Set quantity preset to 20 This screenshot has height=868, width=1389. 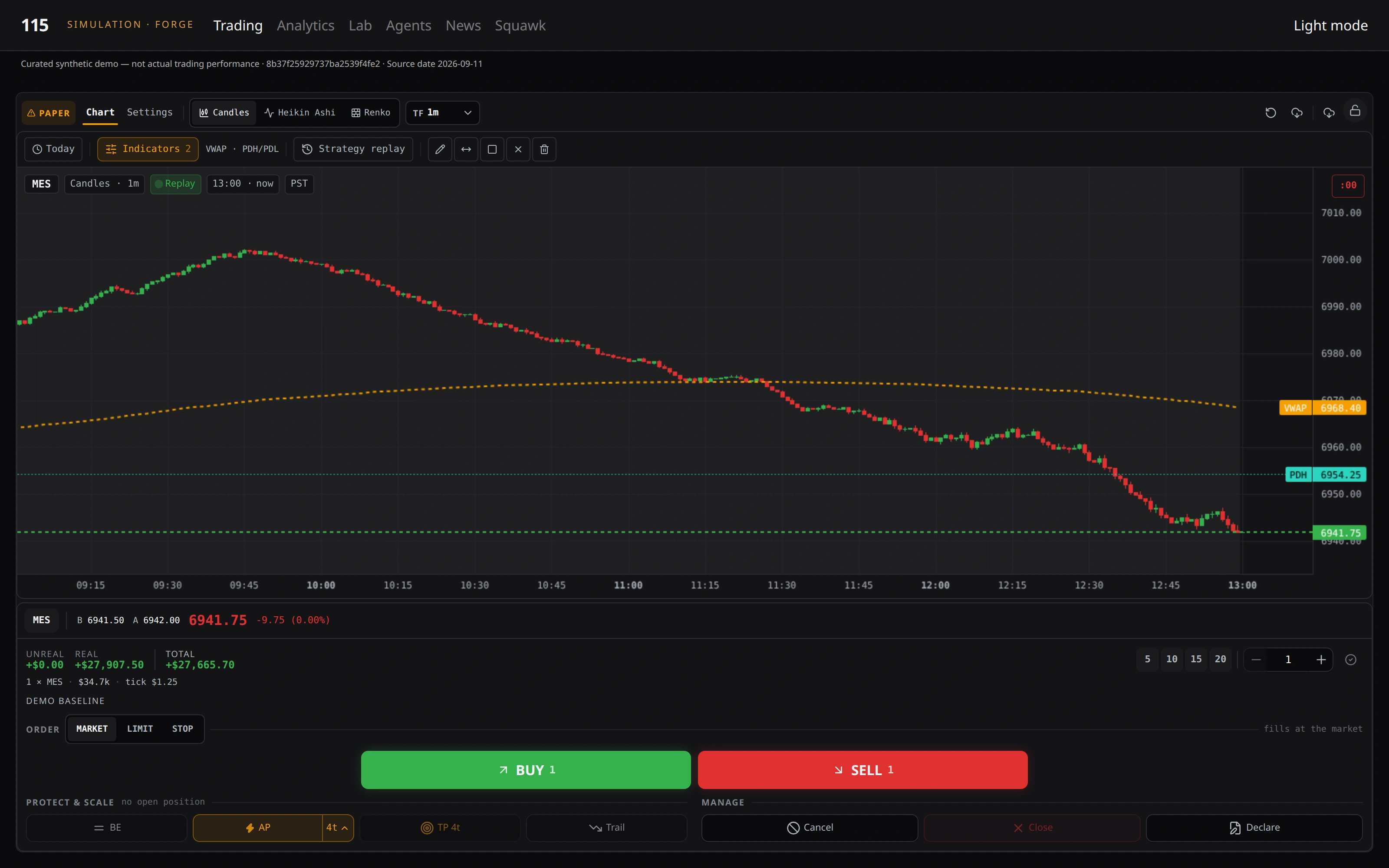(x=1220, y=659)
